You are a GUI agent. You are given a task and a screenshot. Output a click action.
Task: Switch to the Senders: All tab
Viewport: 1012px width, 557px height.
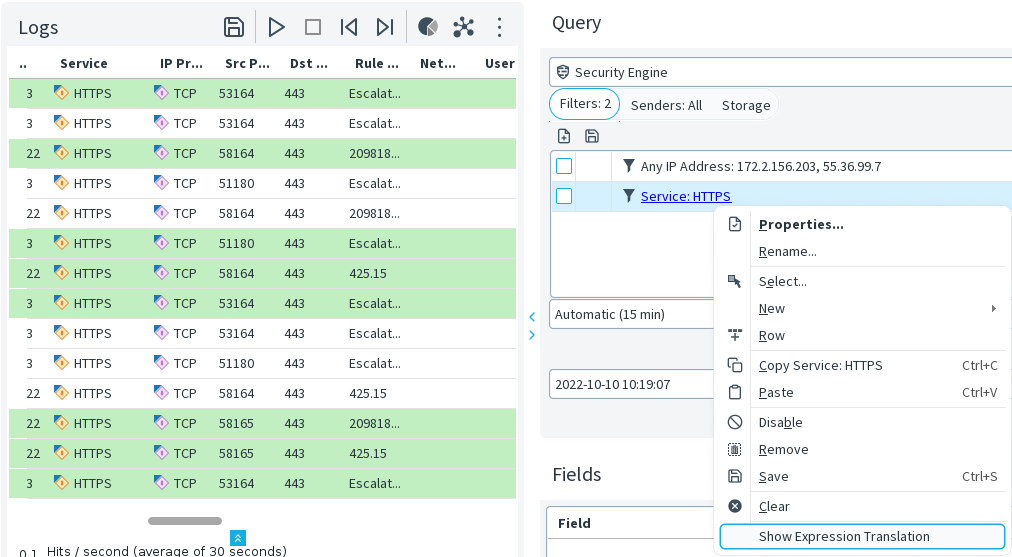point(666,105)
